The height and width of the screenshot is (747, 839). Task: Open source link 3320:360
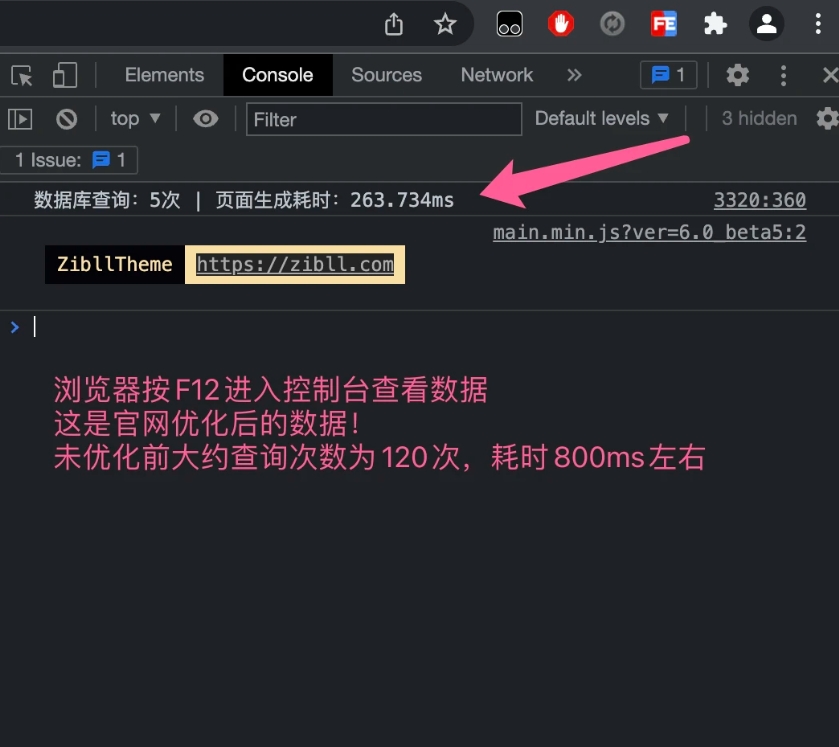pyautogui.click(x=760, y=200)
